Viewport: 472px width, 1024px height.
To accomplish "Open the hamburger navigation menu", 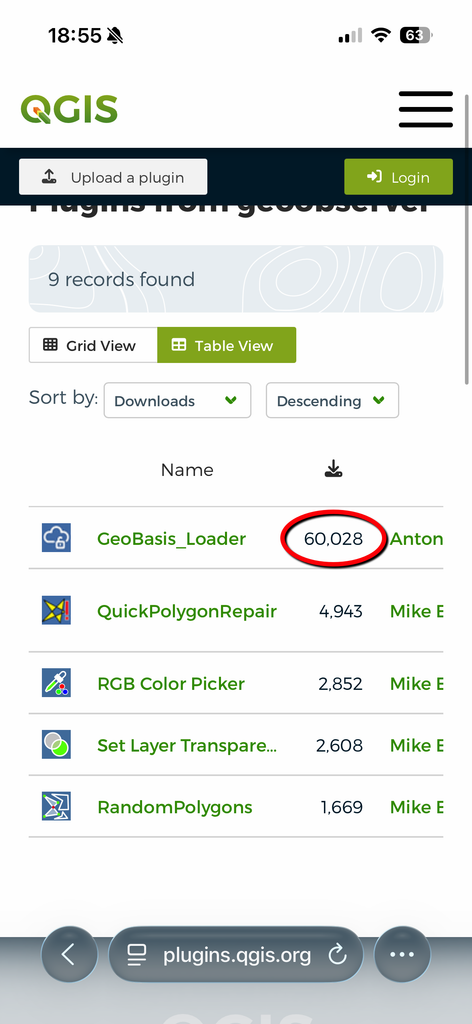I will (x=426, y=110).
